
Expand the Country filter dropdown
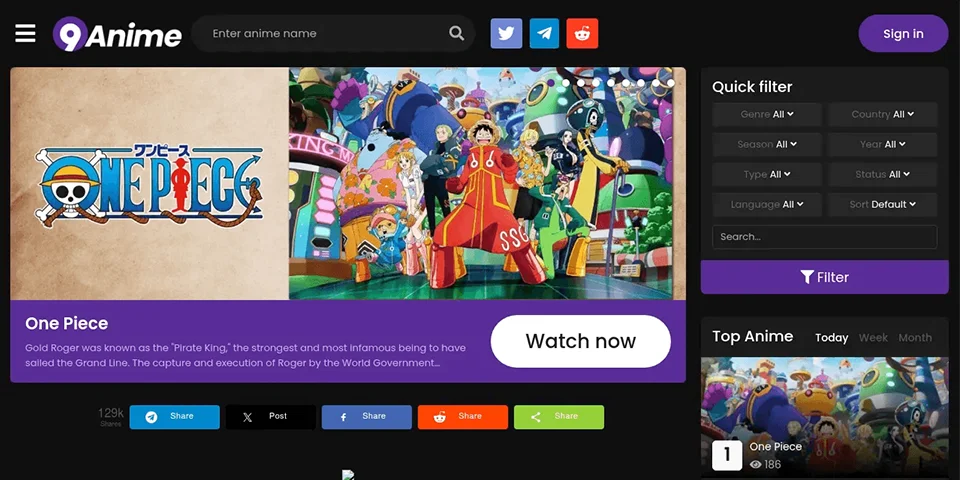882,114
